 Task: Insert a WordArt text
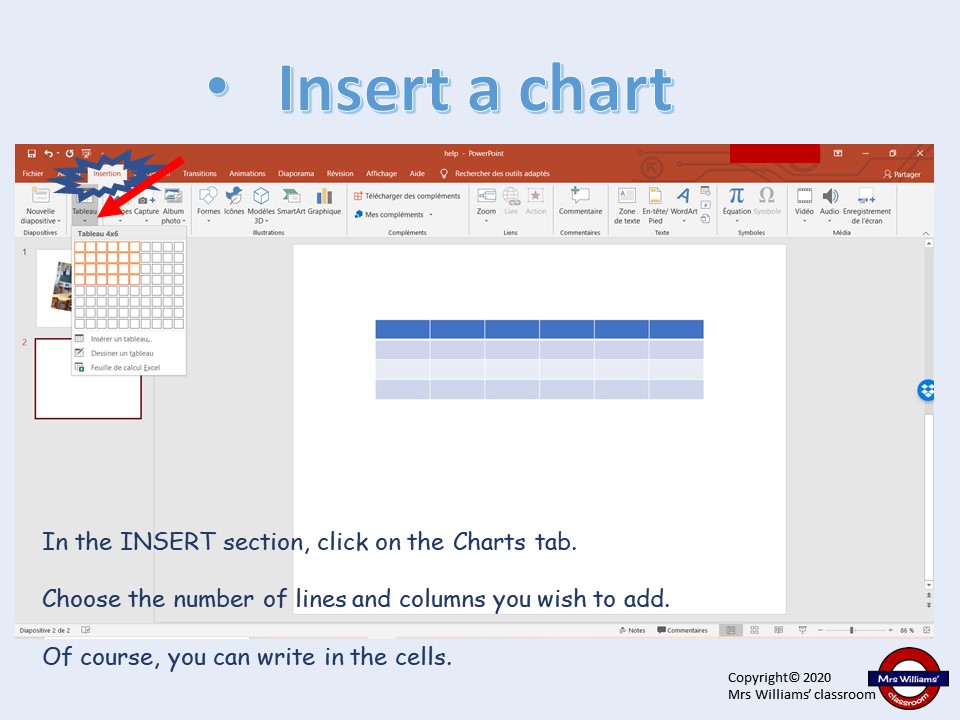684,204
